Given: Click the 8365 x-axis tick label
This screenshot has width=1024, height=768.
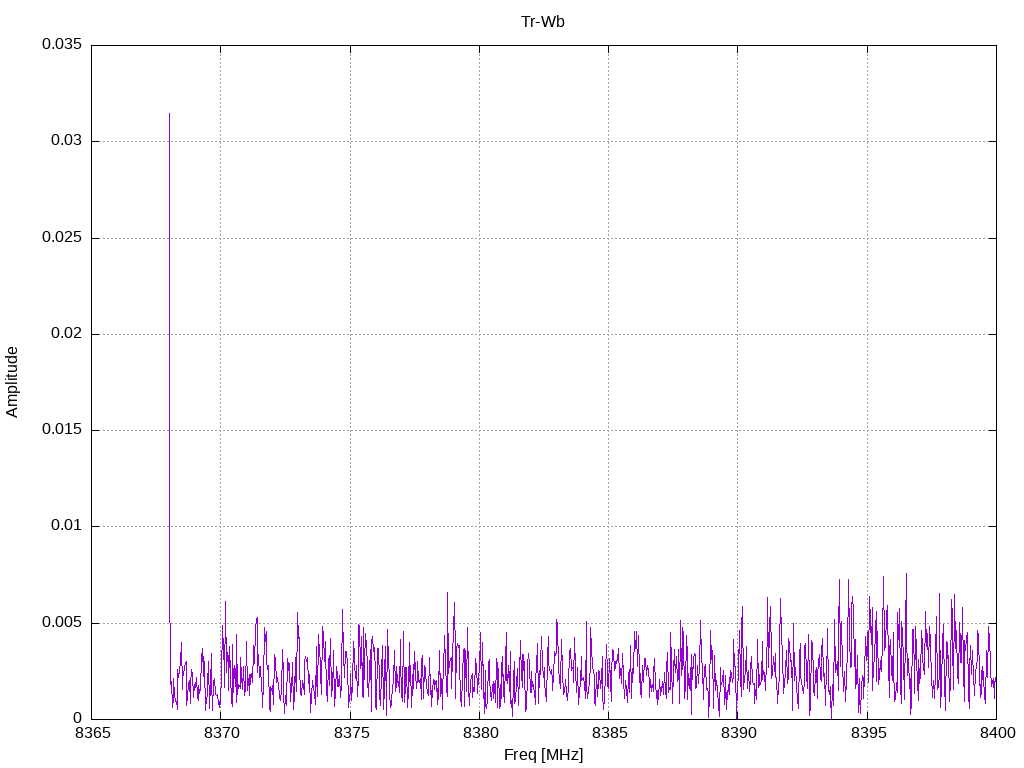Looking at the screenshot, I should [92, 735].
